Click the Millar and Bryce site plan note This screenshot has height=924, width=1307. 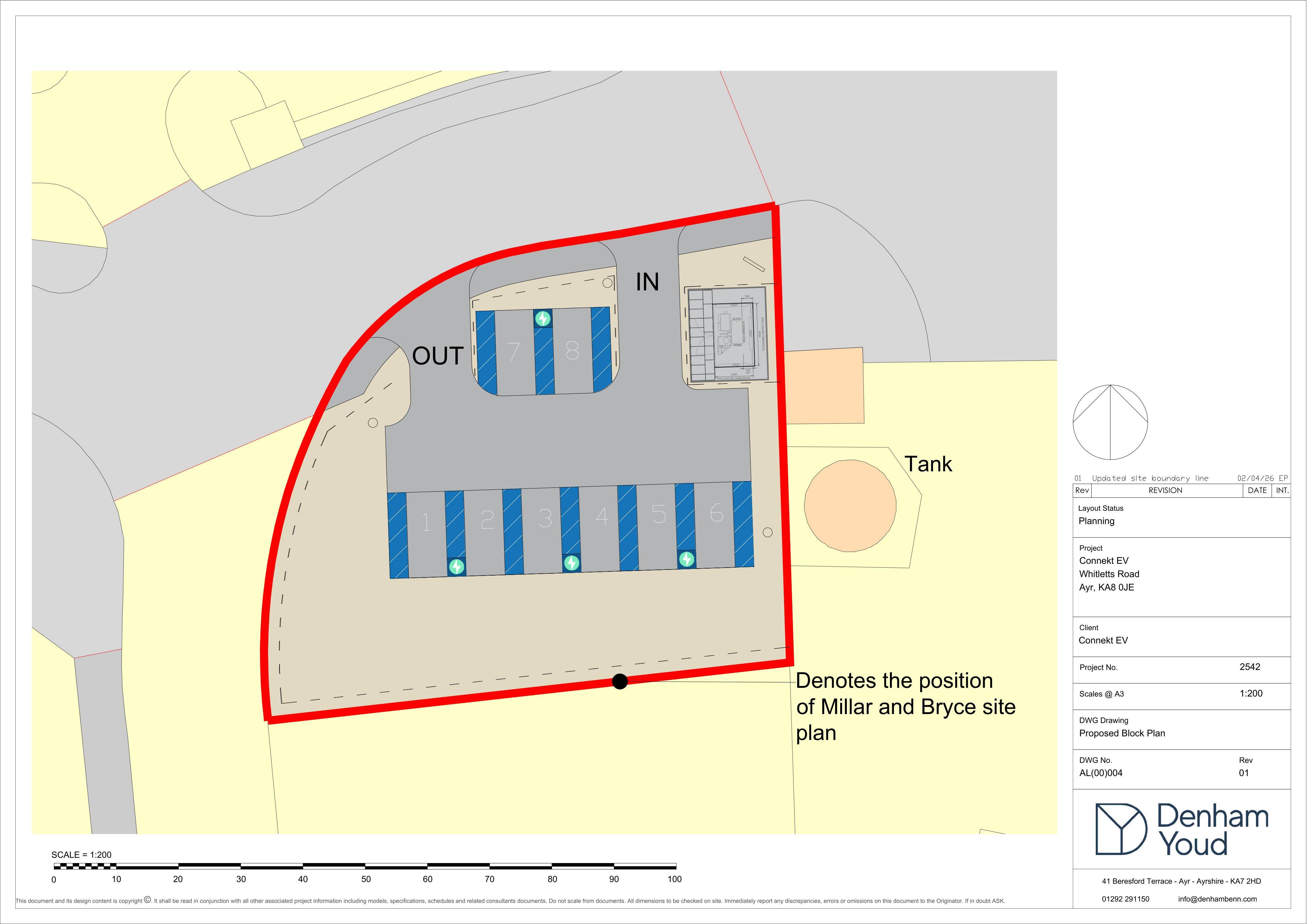(x=906, y=706)
